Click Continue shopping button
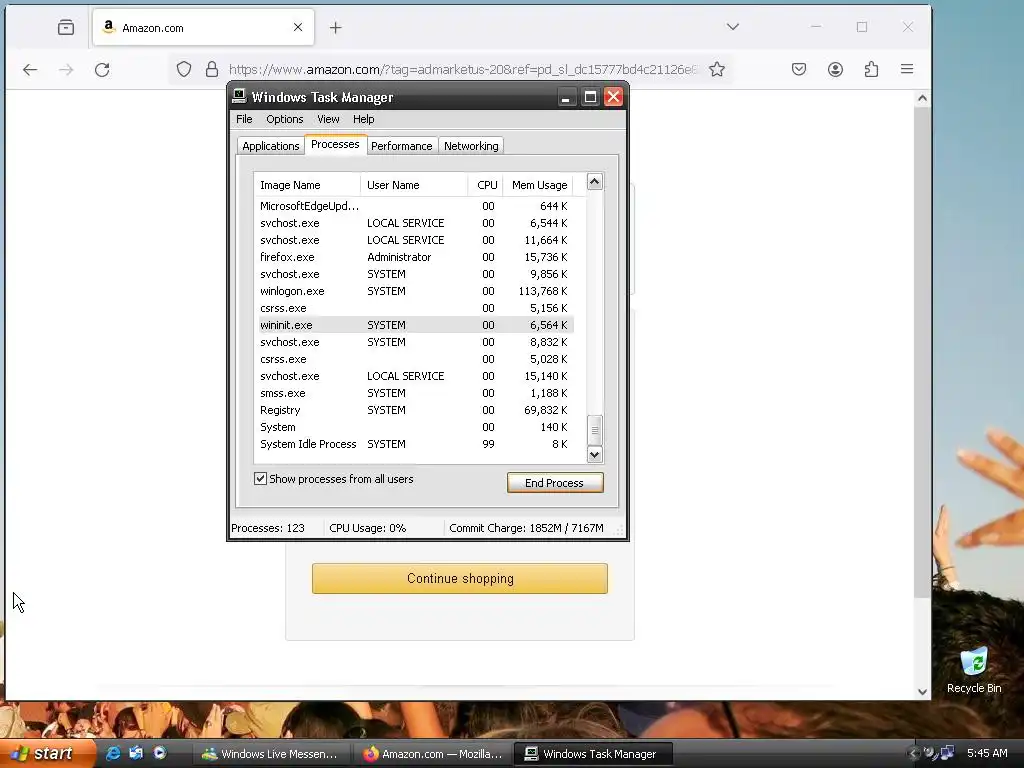Image resolution: width=1024 pixels, height=768 pixels. click(460, 579)
